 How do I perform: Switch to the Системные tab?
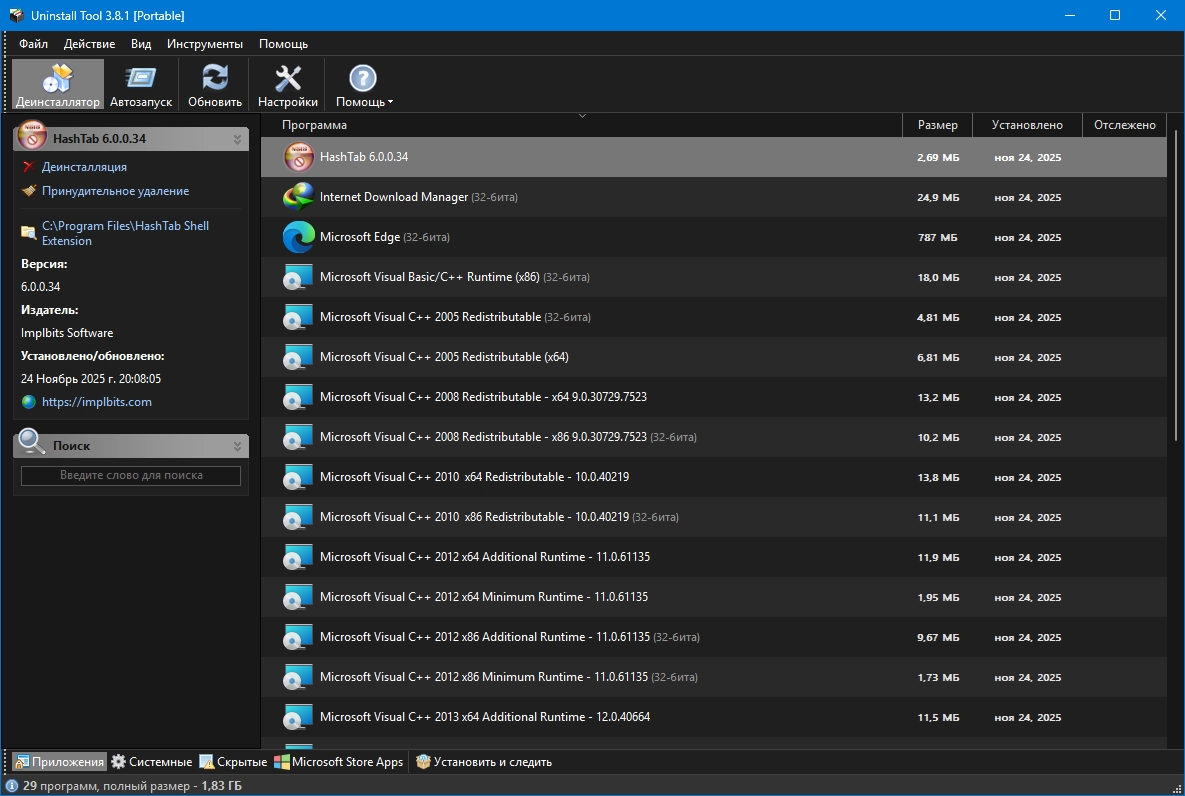coord(151,762)
